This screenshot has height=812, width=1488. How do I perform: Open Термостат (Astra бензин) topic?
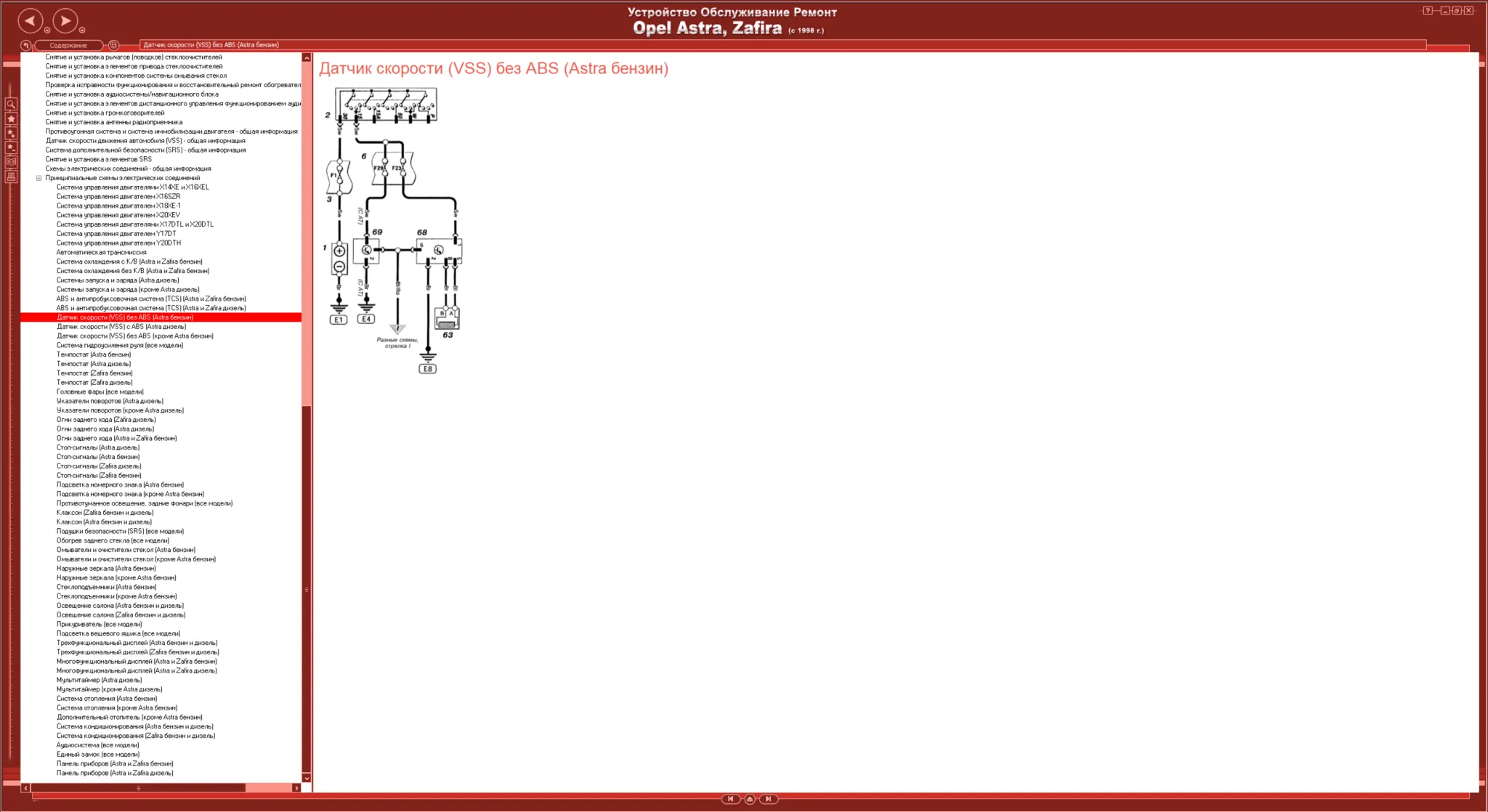click(94, 354)
